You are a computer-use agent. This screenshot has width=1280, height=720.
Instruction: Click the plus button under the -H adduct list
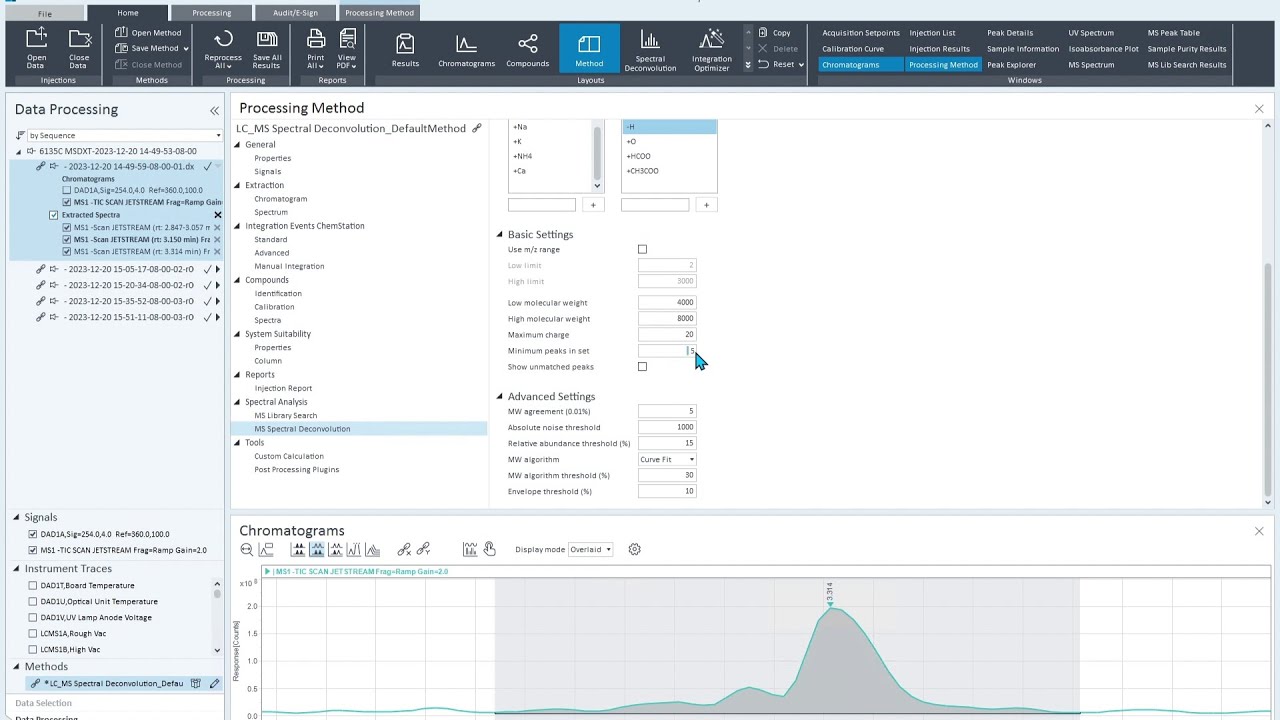point(706,205)
